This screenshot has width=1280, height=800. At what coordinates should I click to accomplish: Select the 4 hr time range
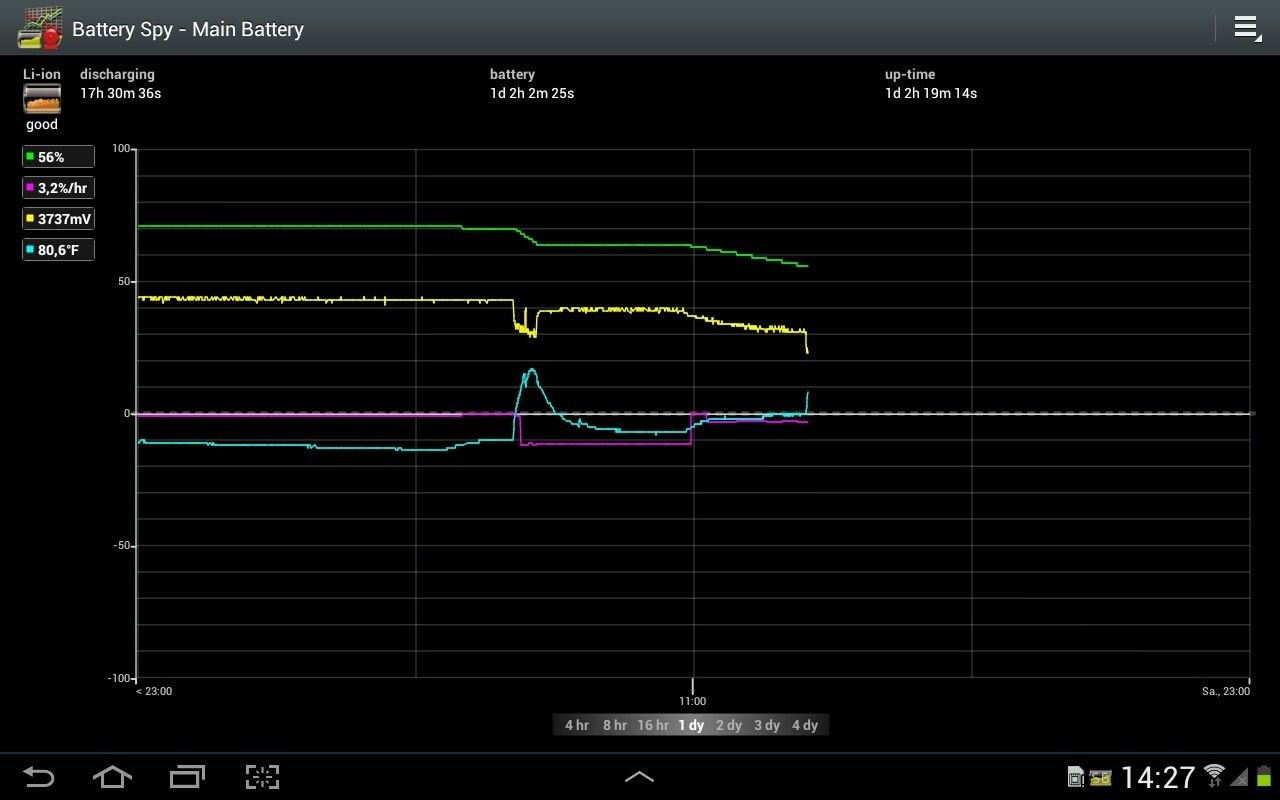click(x=577, y=725)
